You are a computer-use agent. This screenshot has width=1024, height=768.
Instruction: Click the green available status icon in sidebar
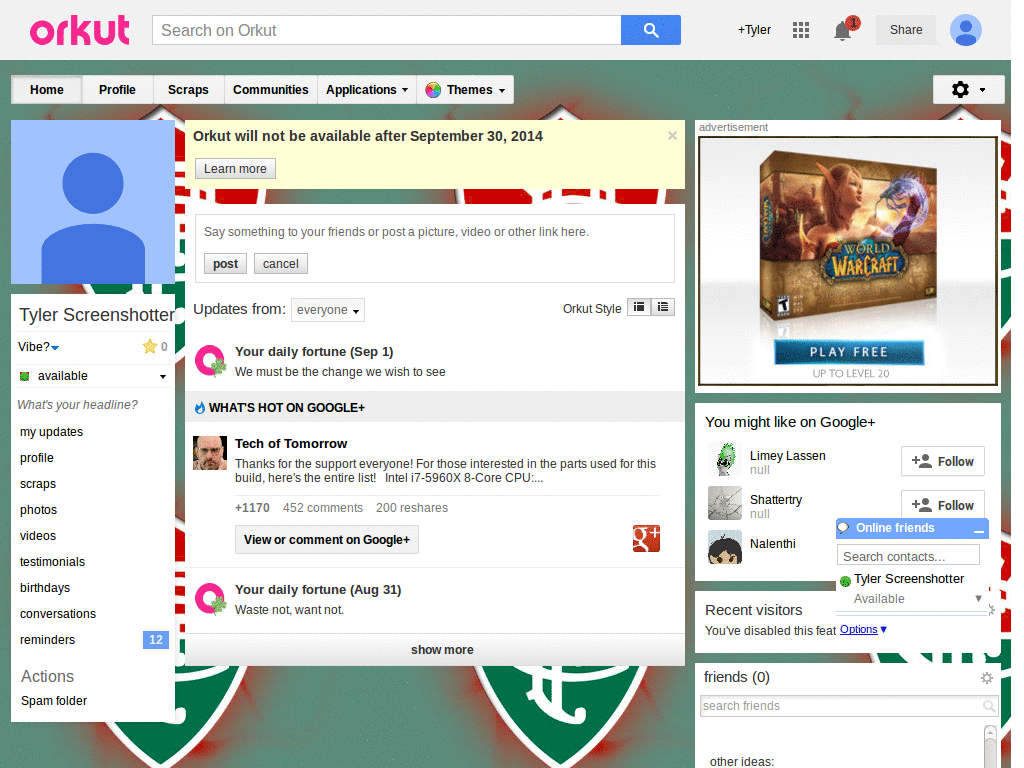tap(25, 376)
